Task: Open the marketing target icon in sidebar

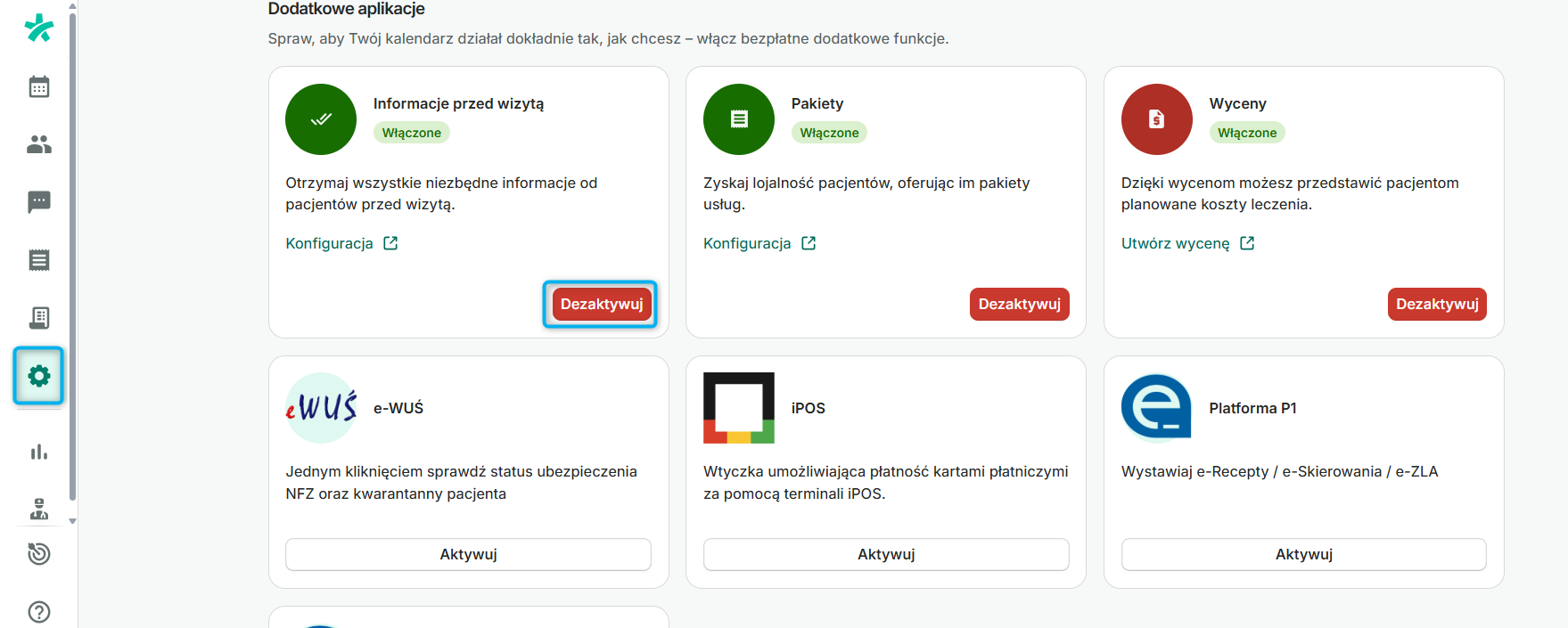Action: 39,554
